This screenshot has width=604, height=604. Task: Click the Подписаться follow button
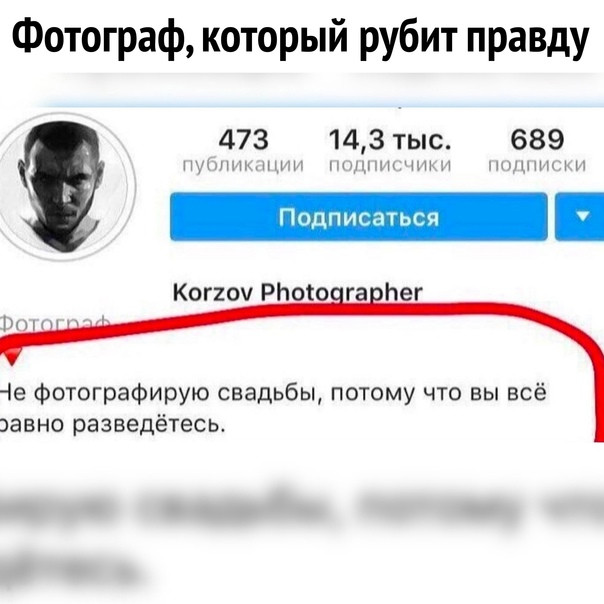359,217
